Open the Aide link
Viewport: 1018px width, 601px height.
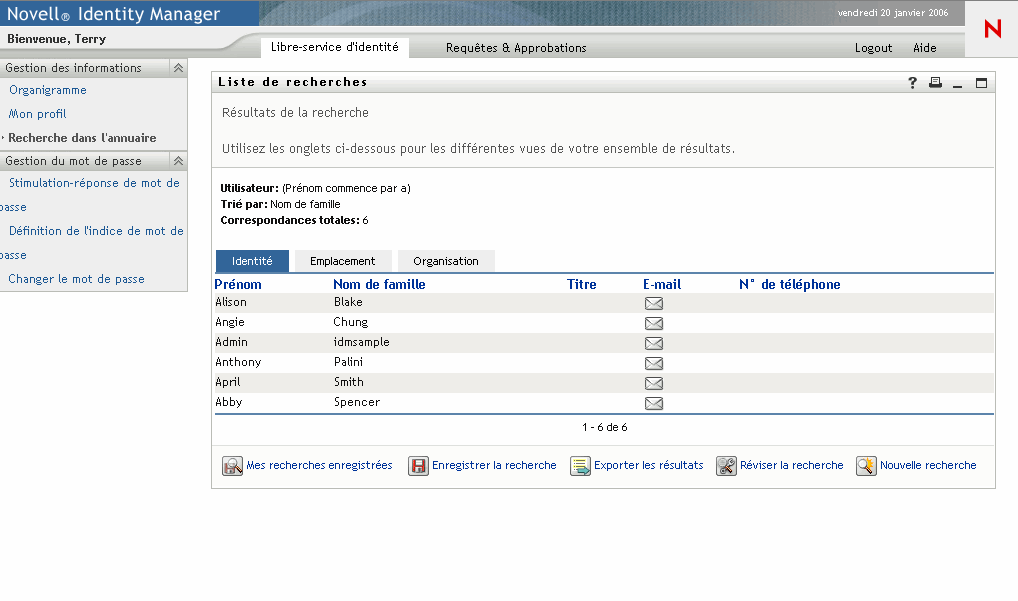[925, 48]
